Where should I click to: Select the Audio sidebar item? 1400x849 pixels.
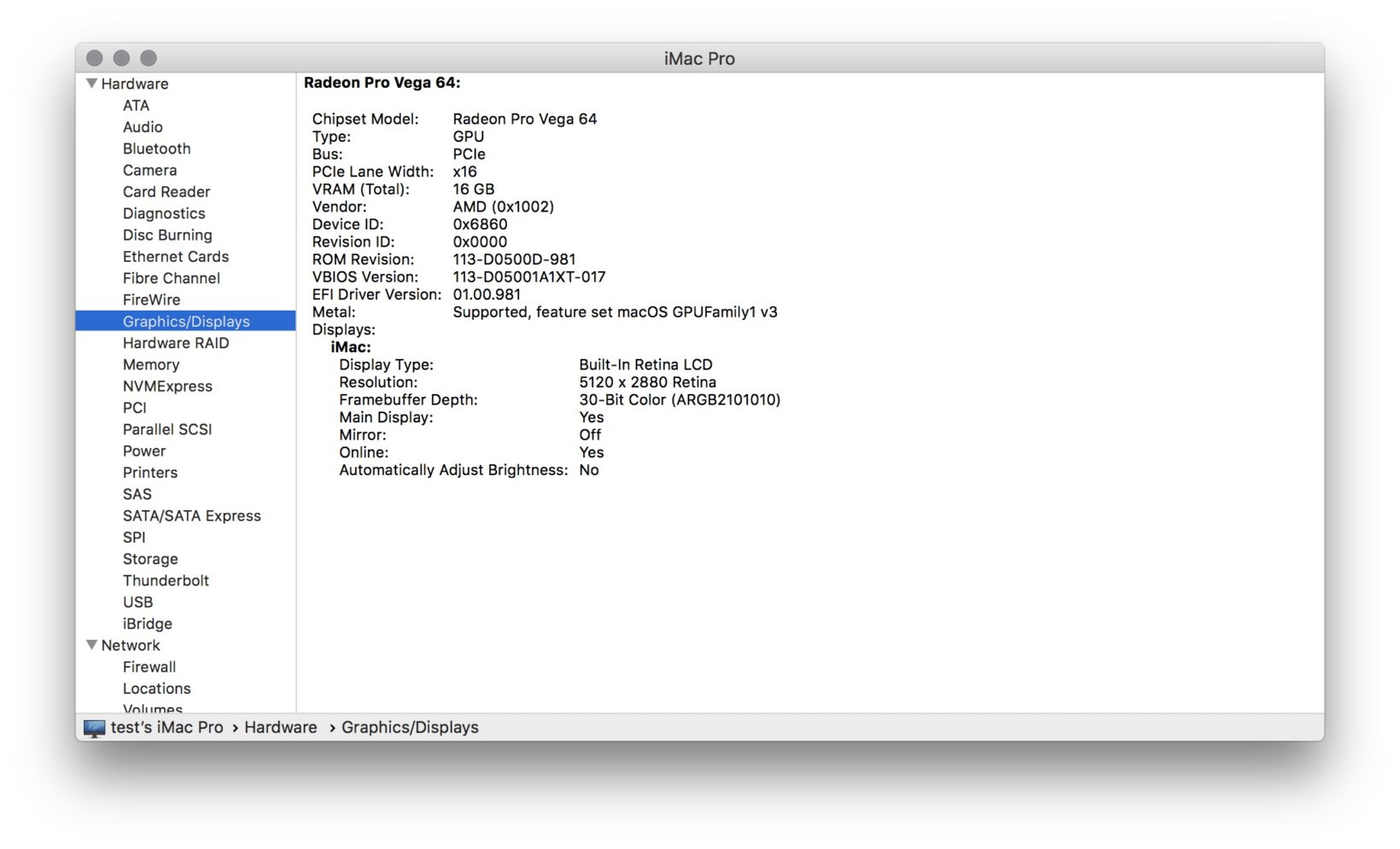[143, 127]
